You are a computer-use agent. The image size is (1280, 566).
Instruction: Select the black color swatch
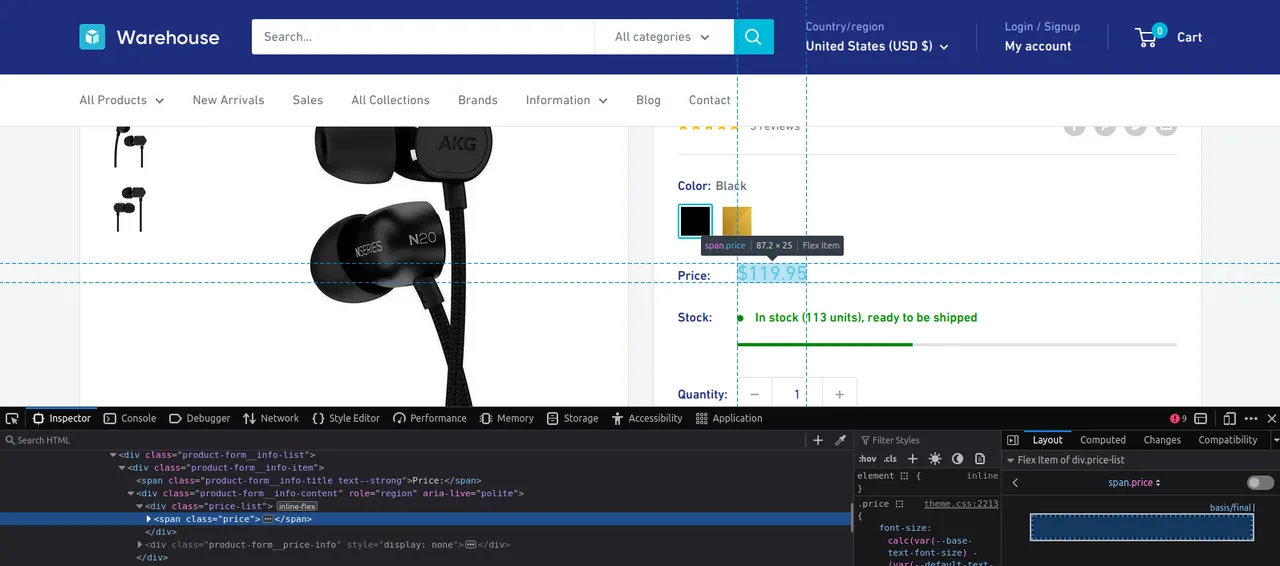695,221
